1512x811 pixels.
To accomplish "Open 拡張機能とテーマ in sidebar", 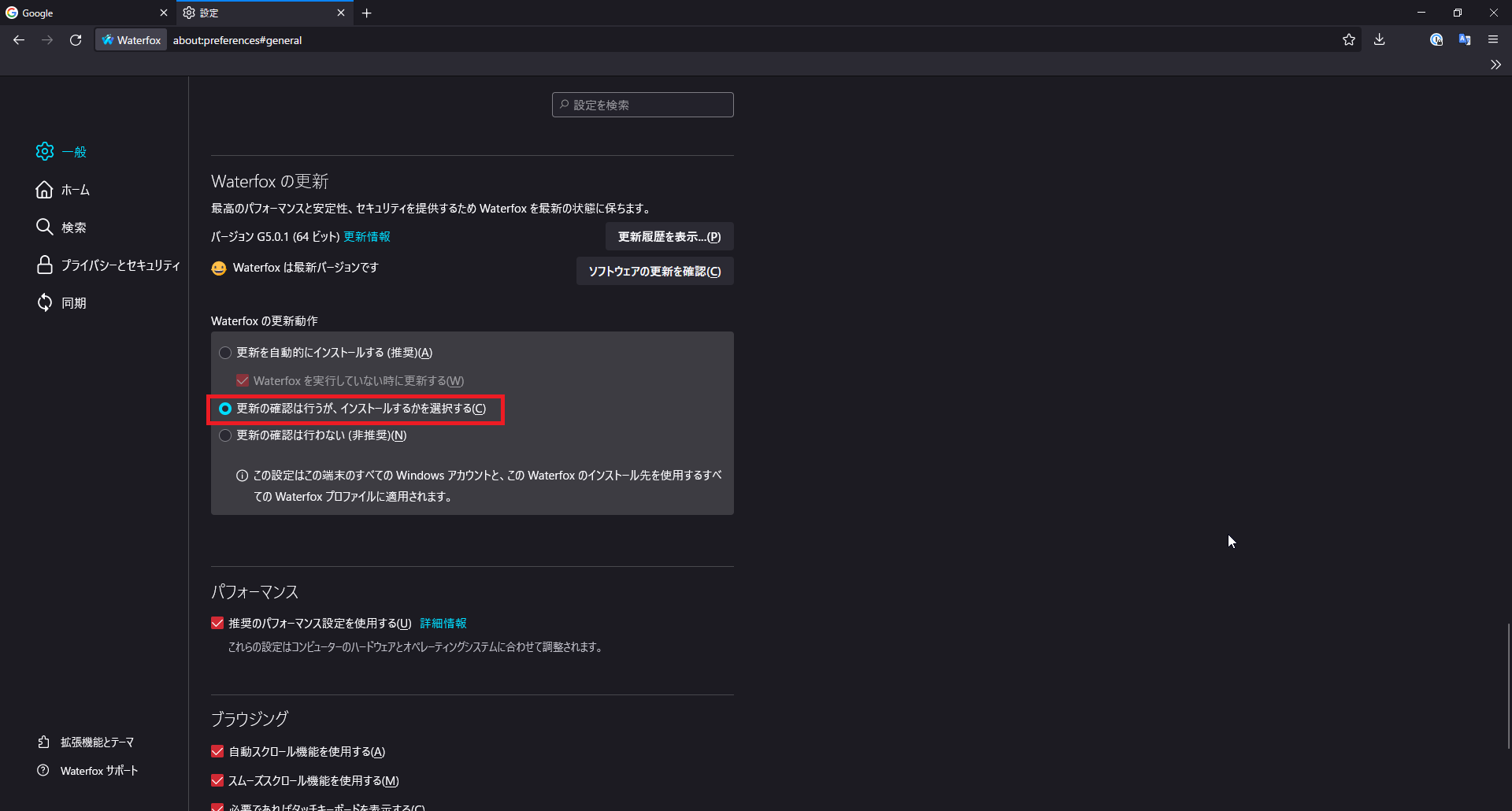I will pyautogui.click(x=86, y=742).
